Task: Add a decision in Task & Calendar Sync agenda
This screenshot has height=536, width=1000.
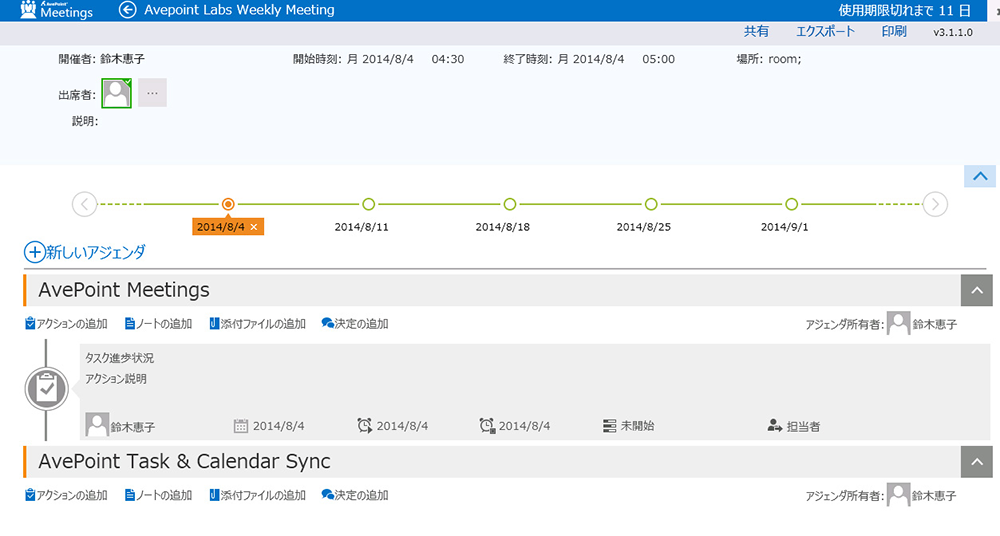Action: coord(355,495)
